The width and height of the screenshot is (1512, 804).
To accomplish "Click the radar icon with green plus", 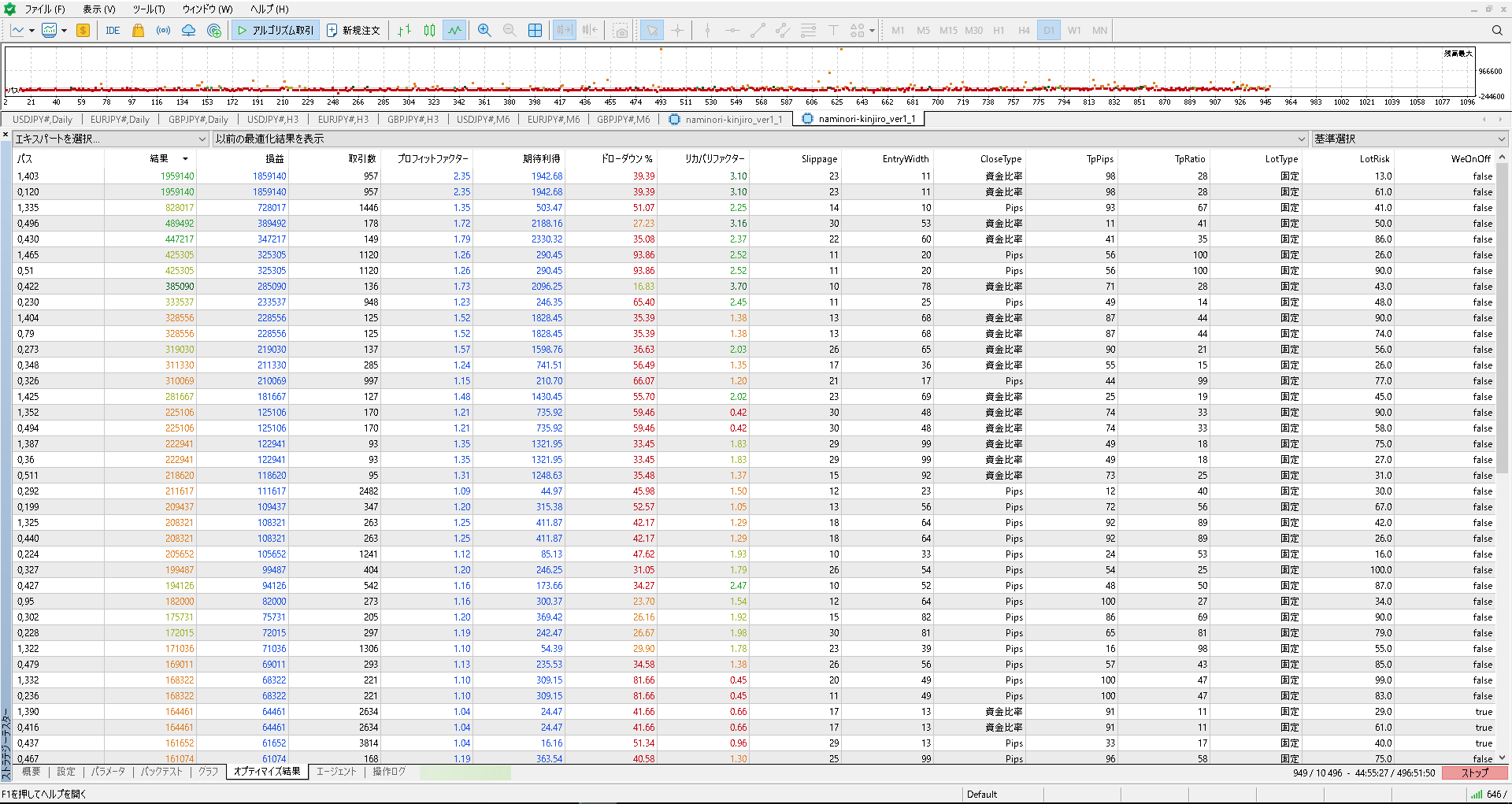I will tap(214, 31).
